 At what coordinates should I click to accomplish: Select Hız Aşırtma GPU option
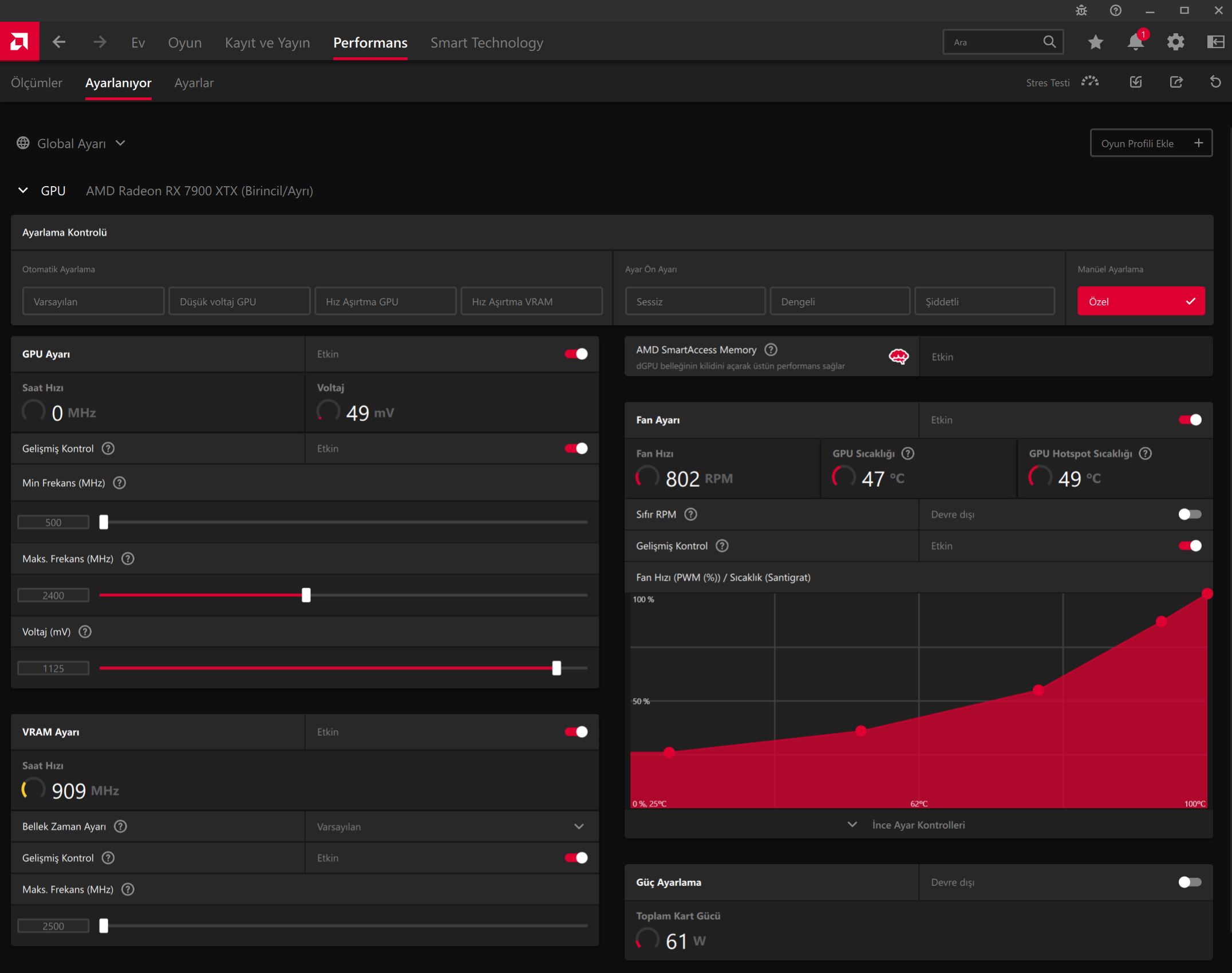385,301
